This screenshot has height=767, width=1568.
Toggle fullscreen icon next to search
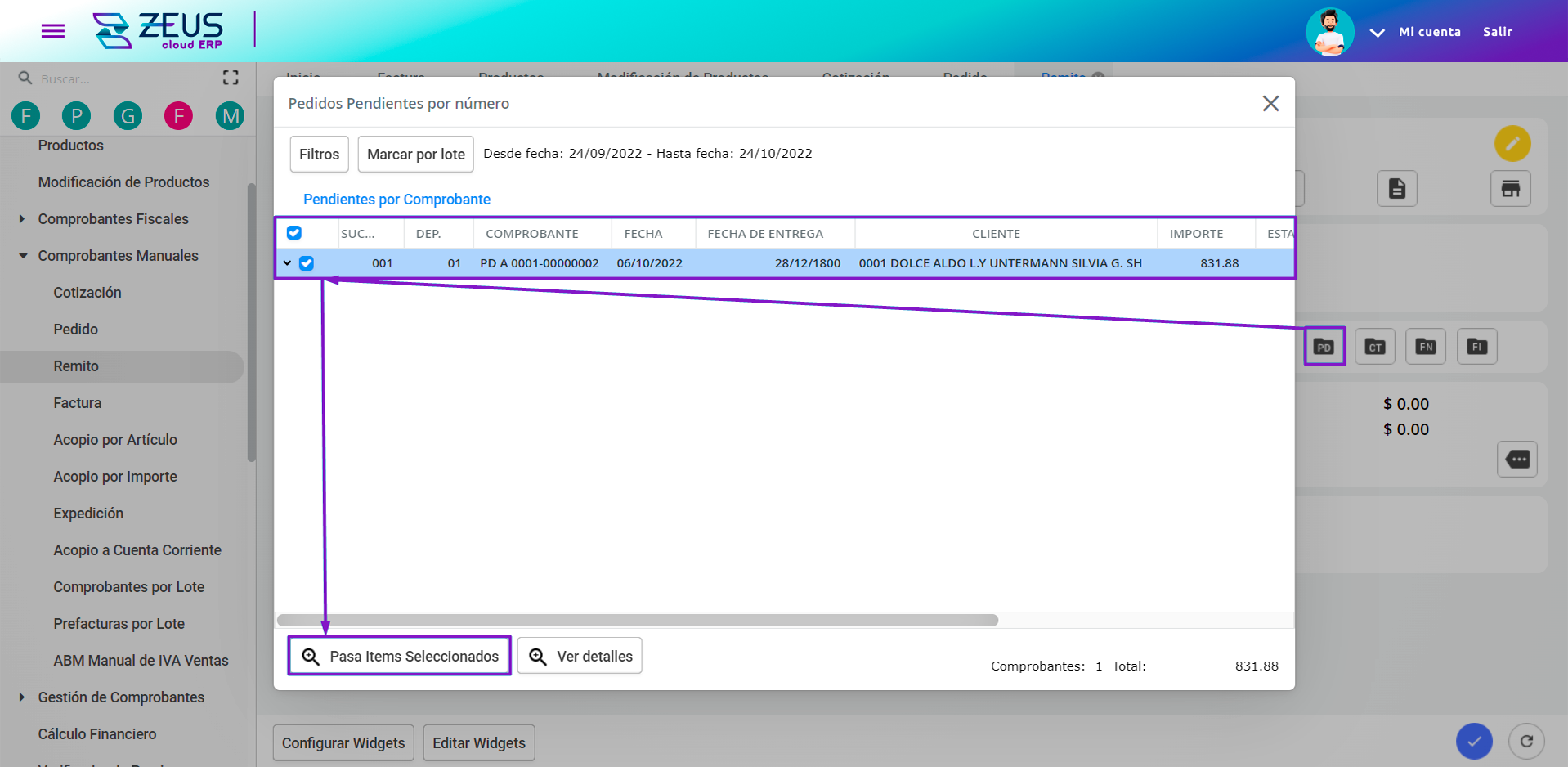pos(231,78)
